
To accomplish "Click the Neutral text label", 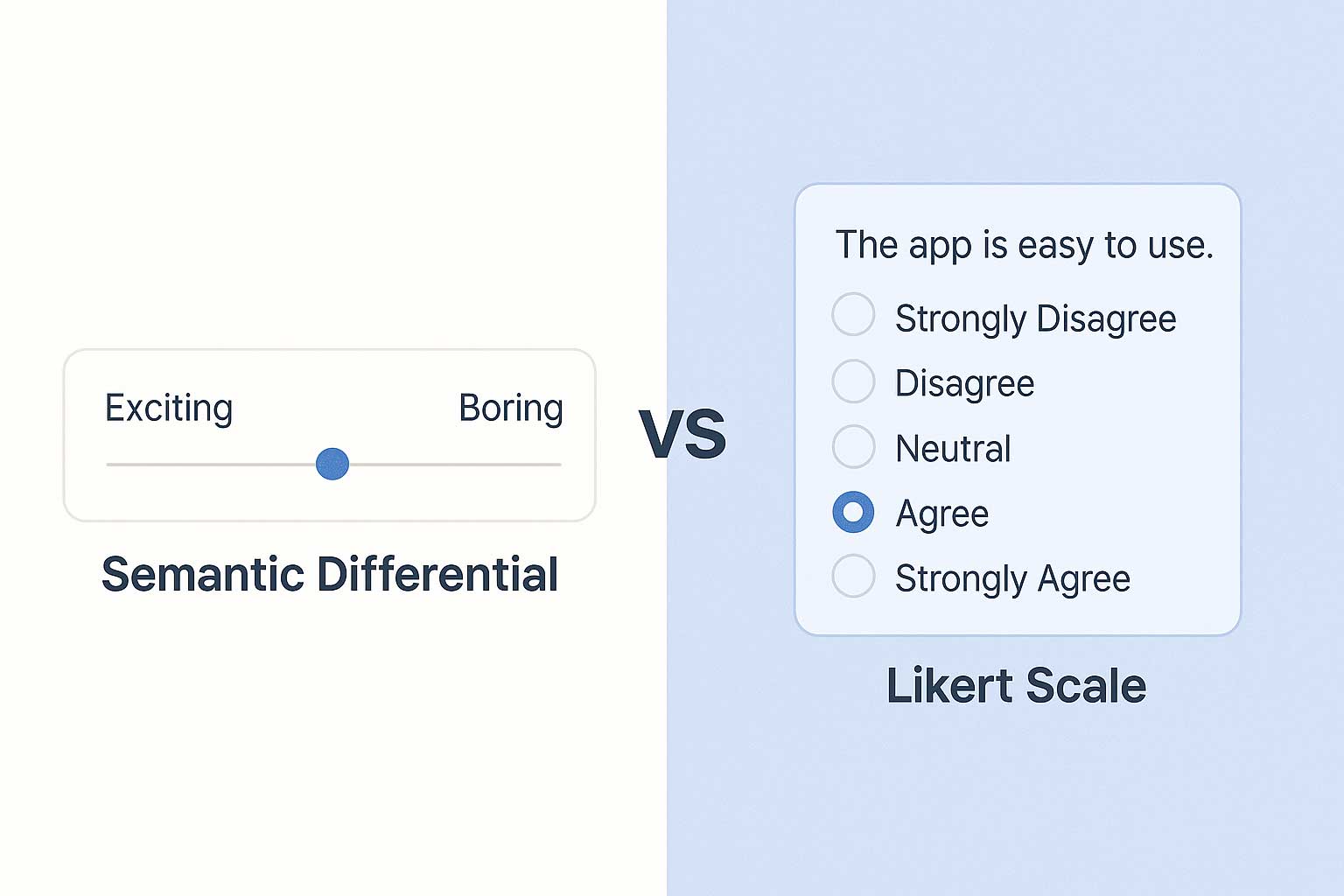I will coord(953,449).
